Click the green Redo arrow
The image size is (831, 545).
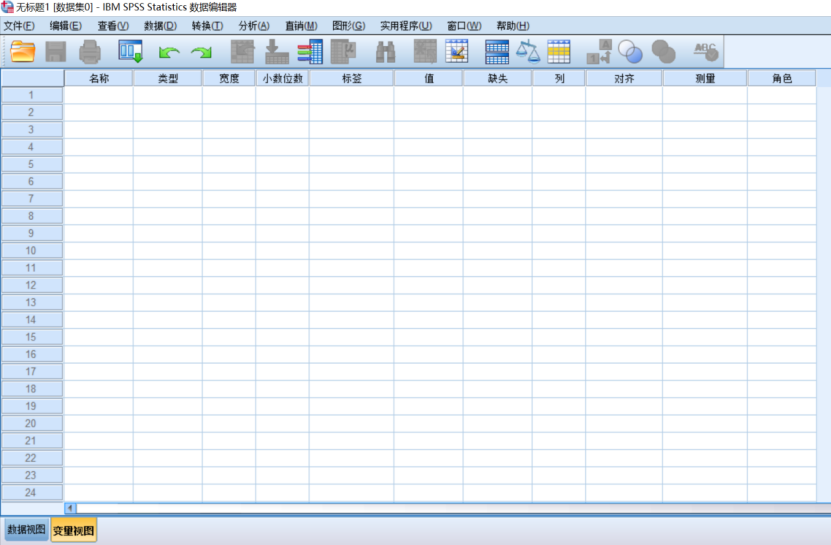[x=201, y=52]
